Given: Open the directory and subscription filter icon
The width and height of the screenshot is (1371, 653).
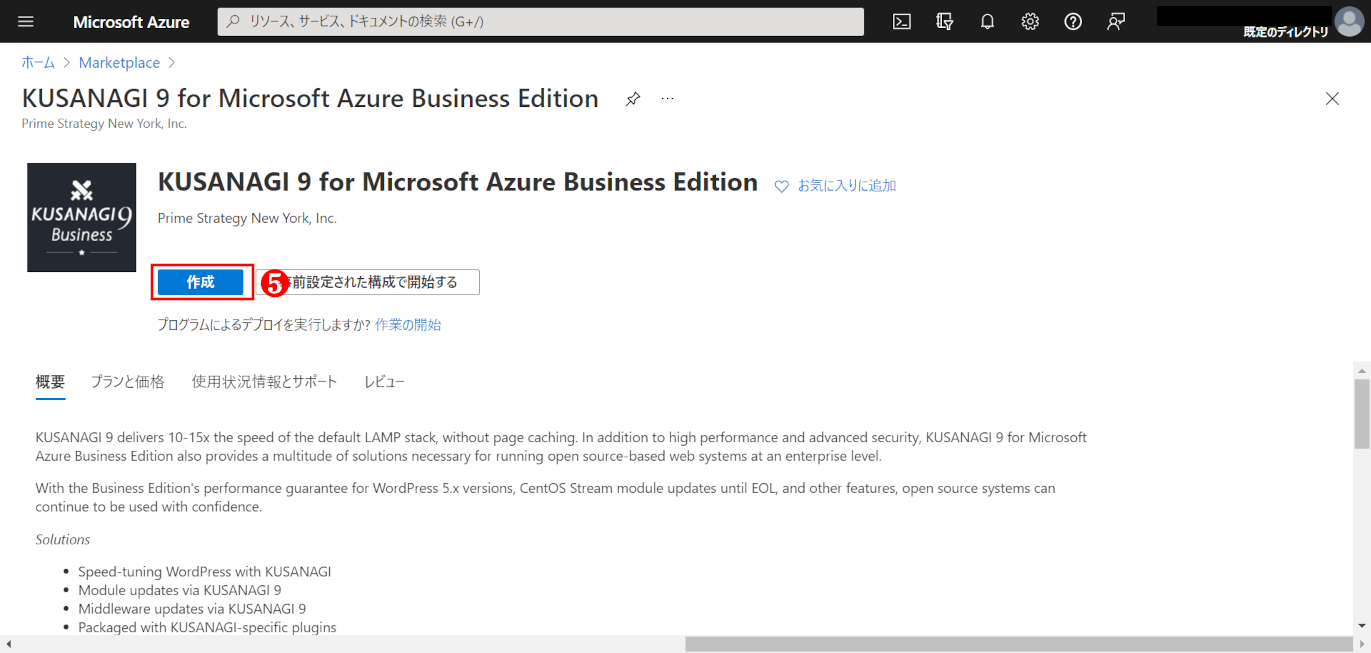Looking at the screenshot, I should (945, 21).
